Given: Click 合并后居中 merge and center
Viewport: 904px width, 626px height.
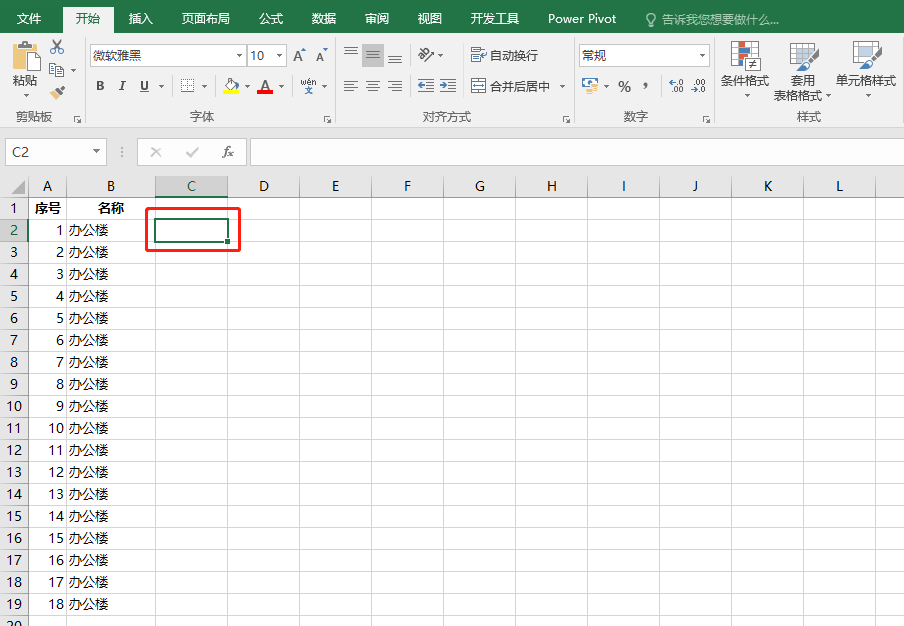Looking at the screenshot, I should click(510, 86).
